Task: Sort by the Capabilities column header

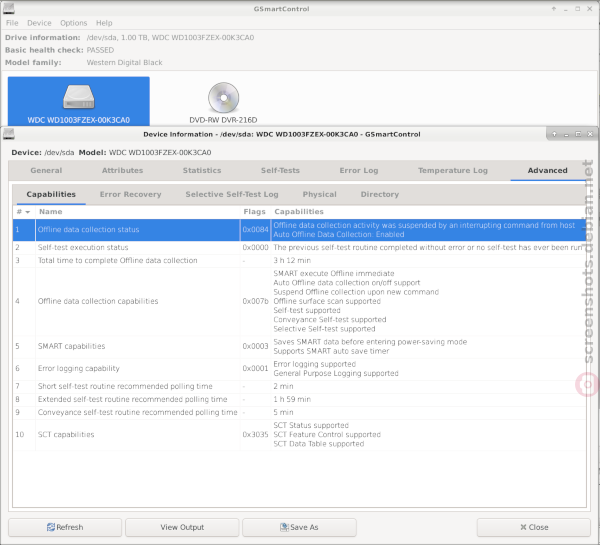Action: tap(429, 212)
